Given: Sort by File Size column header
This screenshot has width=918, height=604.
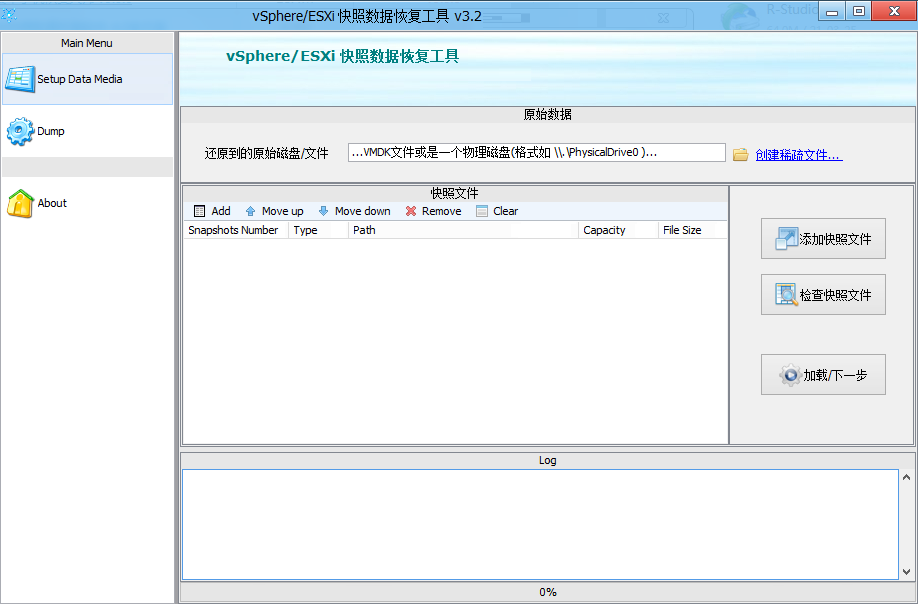Looking at the screenshot, I should tap(693, 230).
